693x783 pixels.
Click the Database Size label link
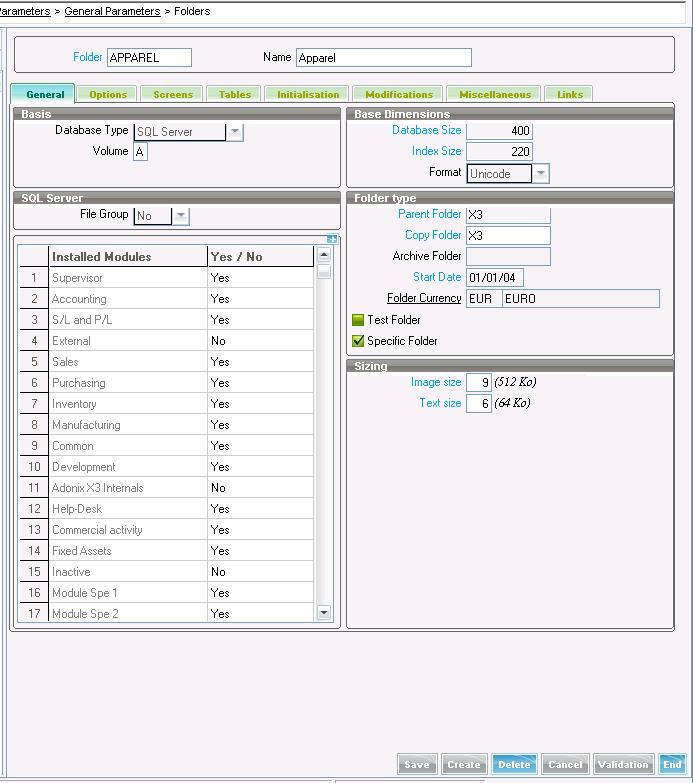pos(426,130)
